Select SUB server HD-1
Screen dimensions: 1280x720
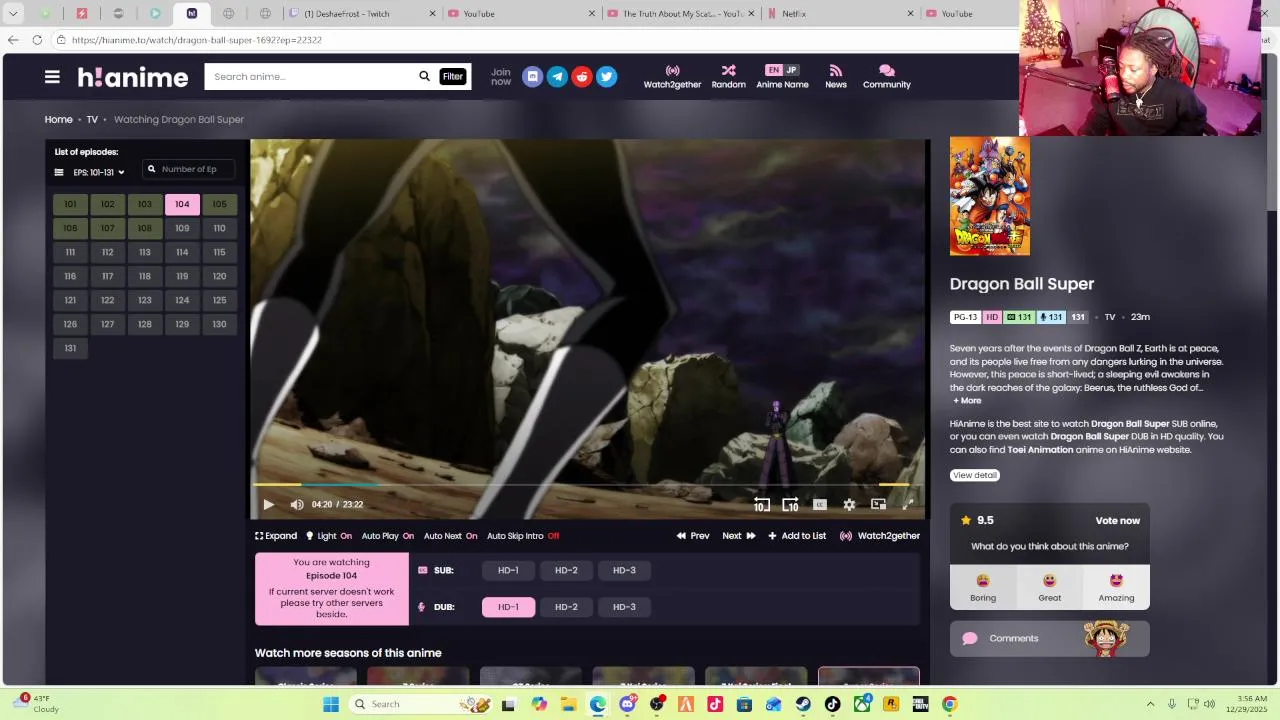click(508, 570)
